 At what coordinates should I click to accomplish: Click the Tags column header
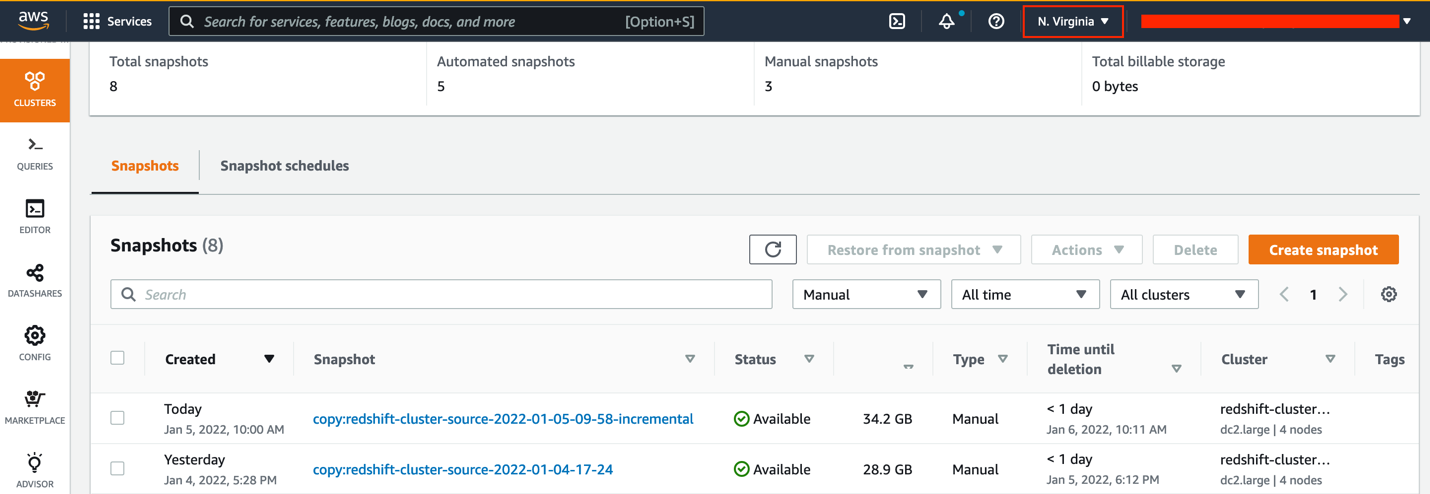point(1389,359)
